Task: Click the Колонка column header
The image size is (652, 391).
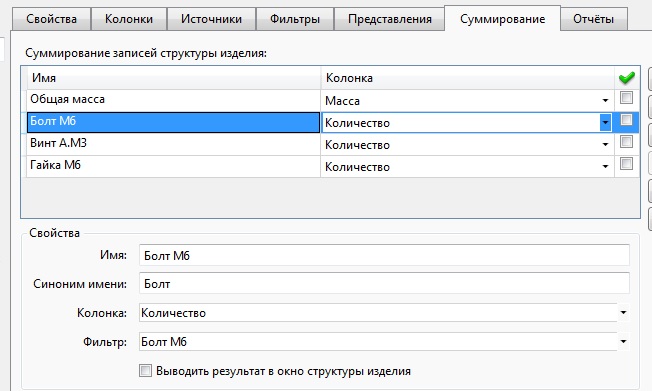Action: click(468, 78)
